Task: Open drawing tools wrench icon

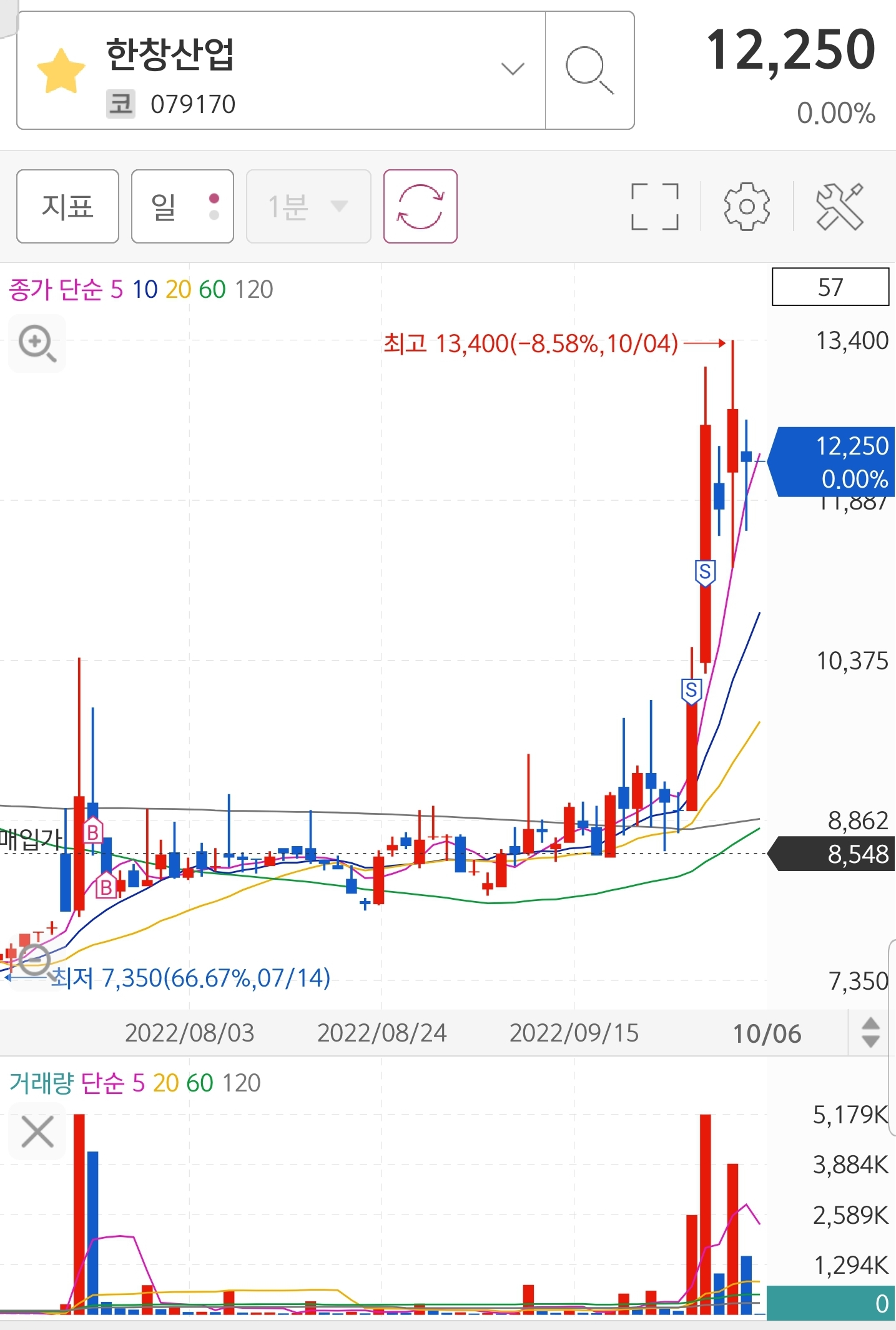Action: 840,207
